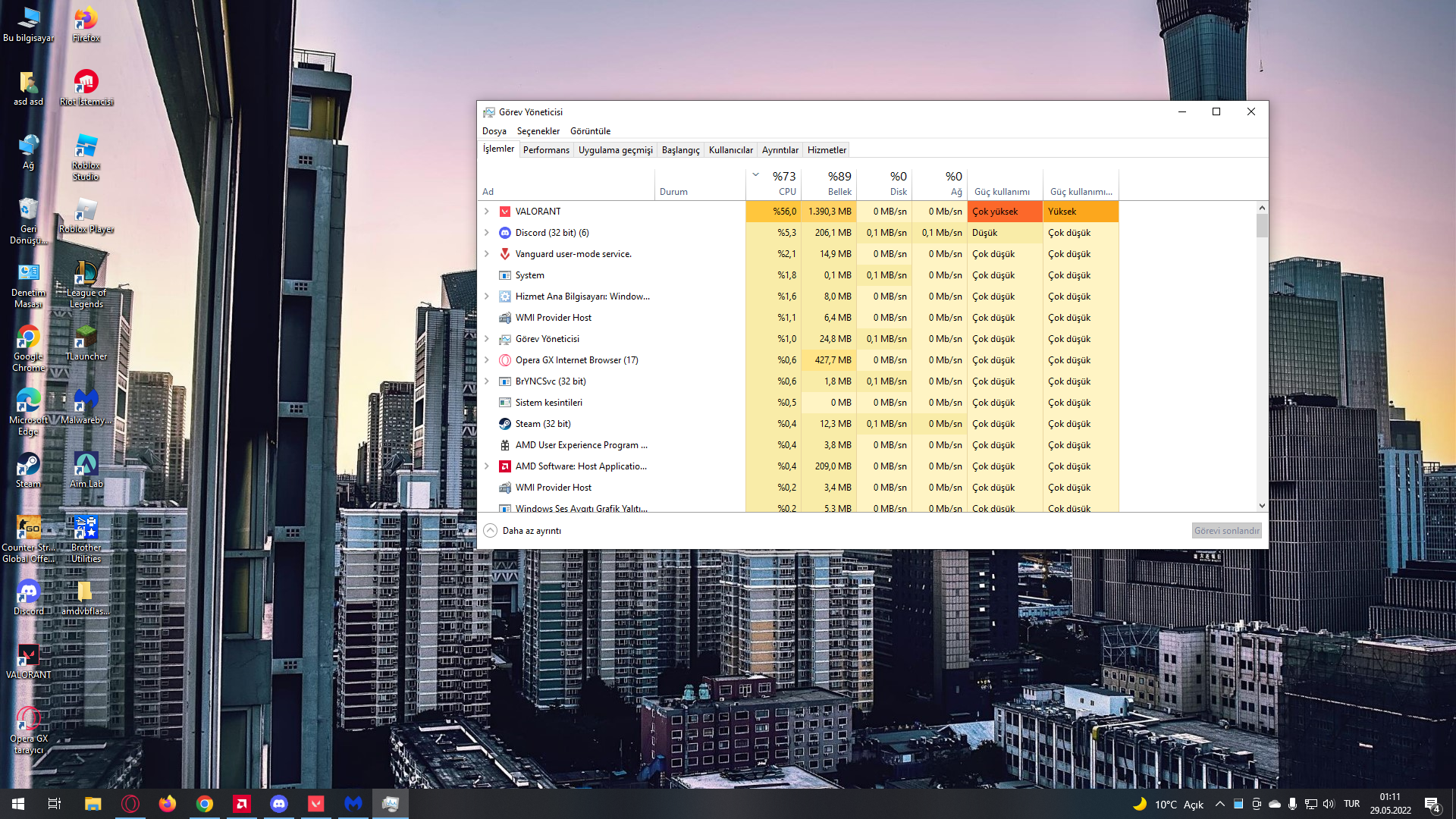1456x819 pixels.
Task: Select the VALORANT process row icon
Action: (x=505, y=212)
